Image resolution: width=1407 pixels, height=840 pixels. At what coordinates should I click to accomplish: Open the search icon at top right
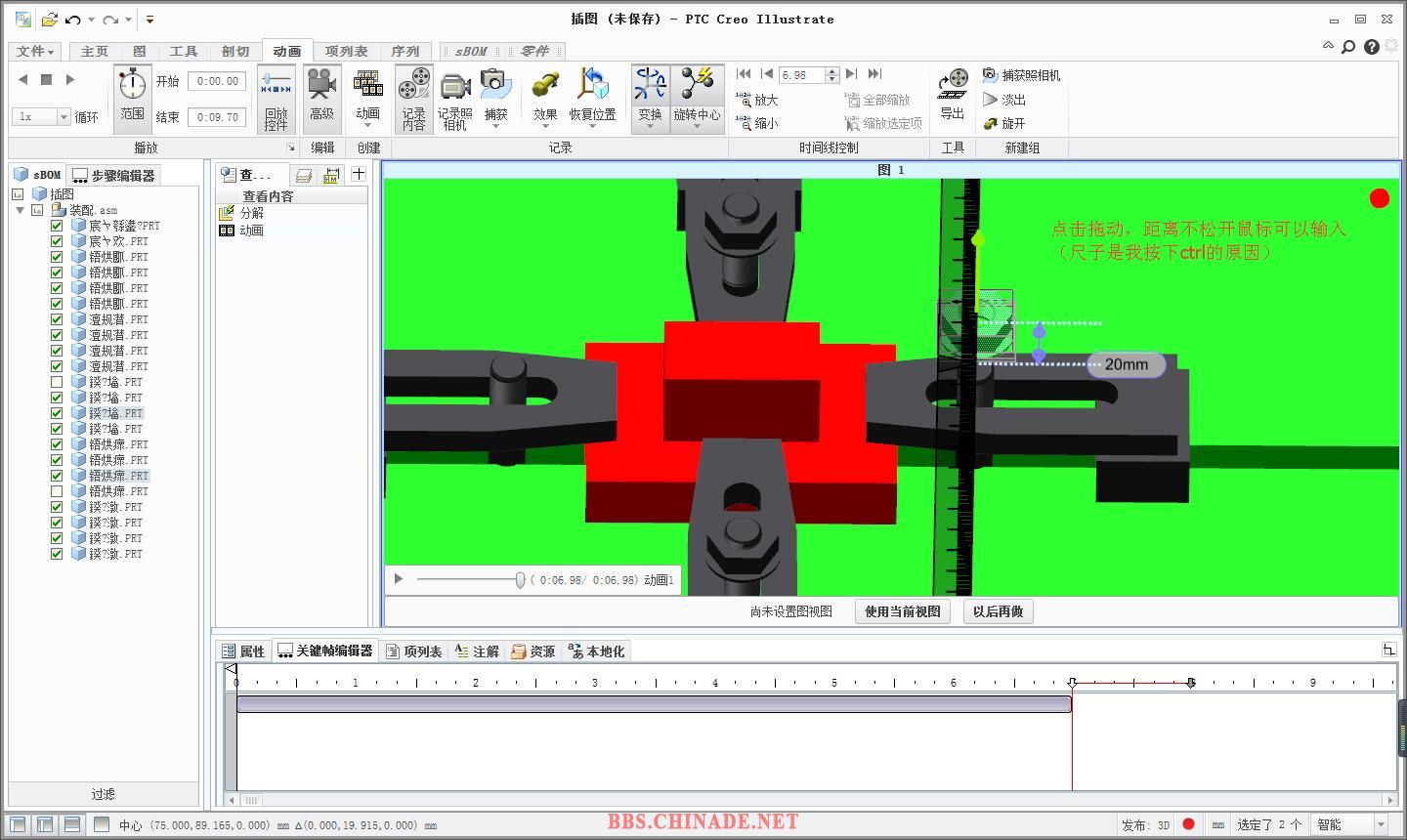click(x=1348, y=46)
